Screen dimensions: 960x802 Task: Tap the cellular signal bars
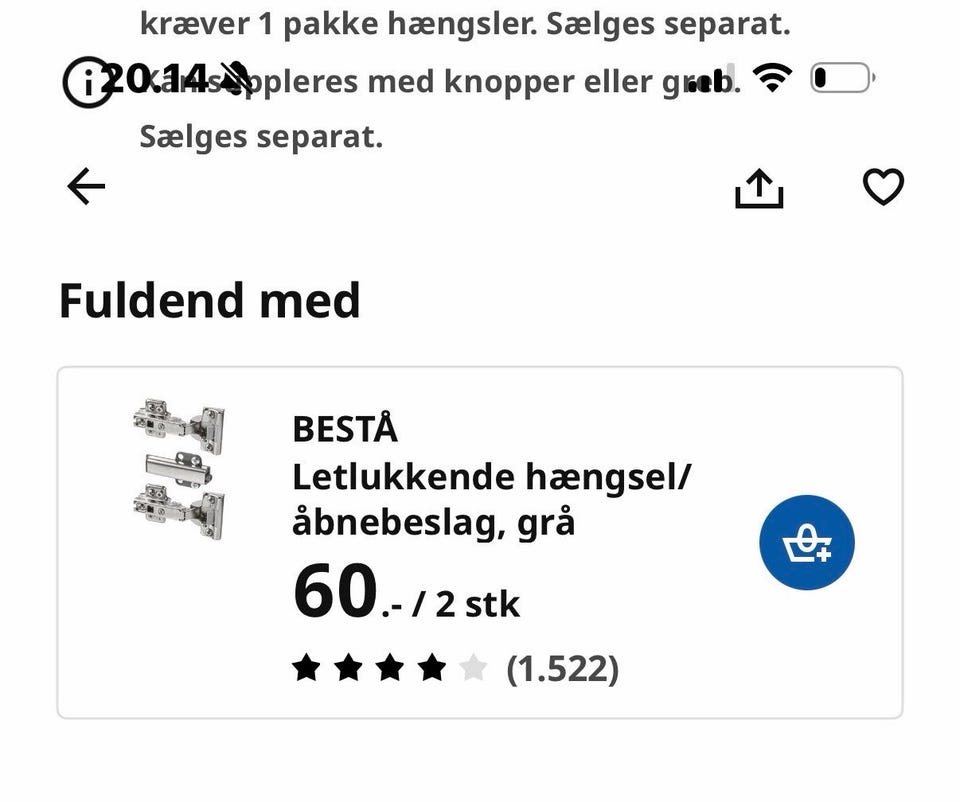coord(712,78)
